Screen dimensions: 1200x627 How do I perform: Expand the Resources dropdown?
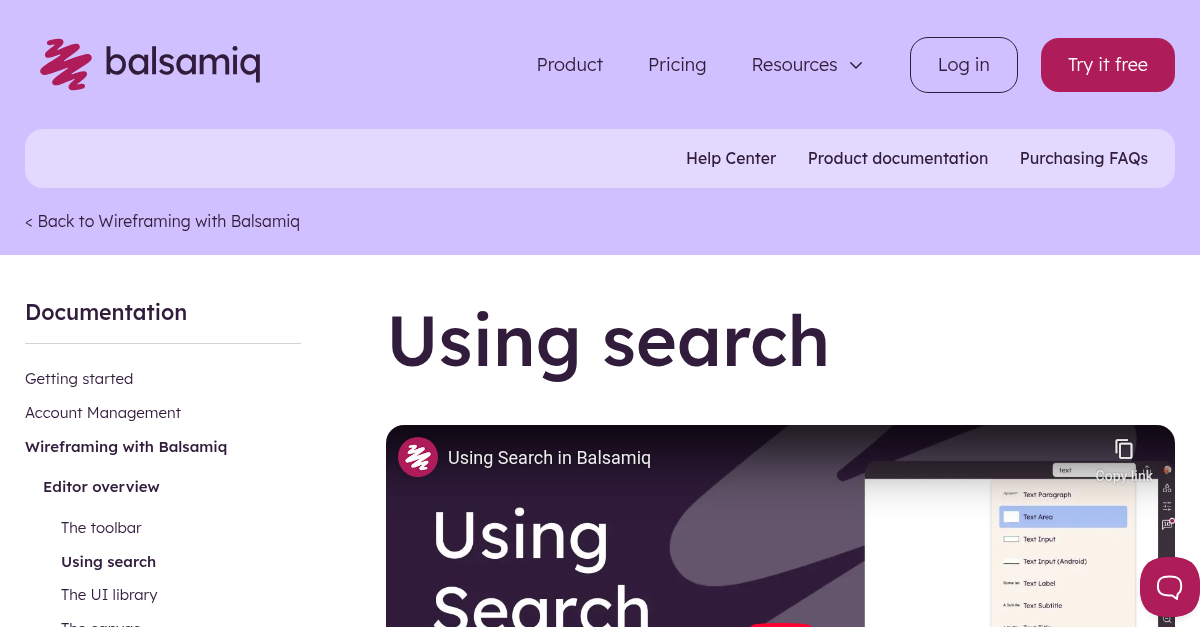(x=806, y=64)
